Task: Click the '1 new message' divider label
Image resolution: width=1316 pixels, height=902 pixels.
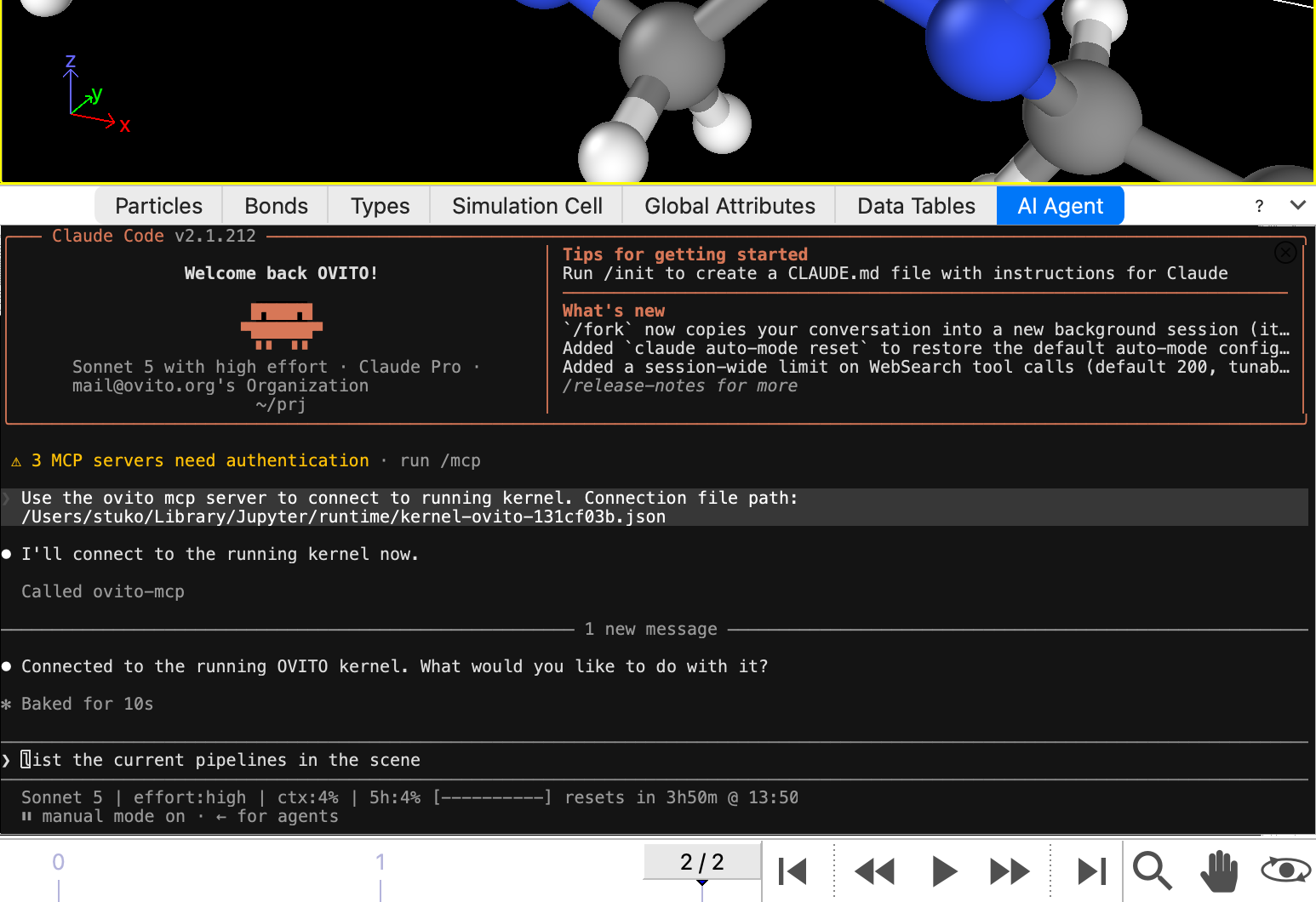Action: 651,629
